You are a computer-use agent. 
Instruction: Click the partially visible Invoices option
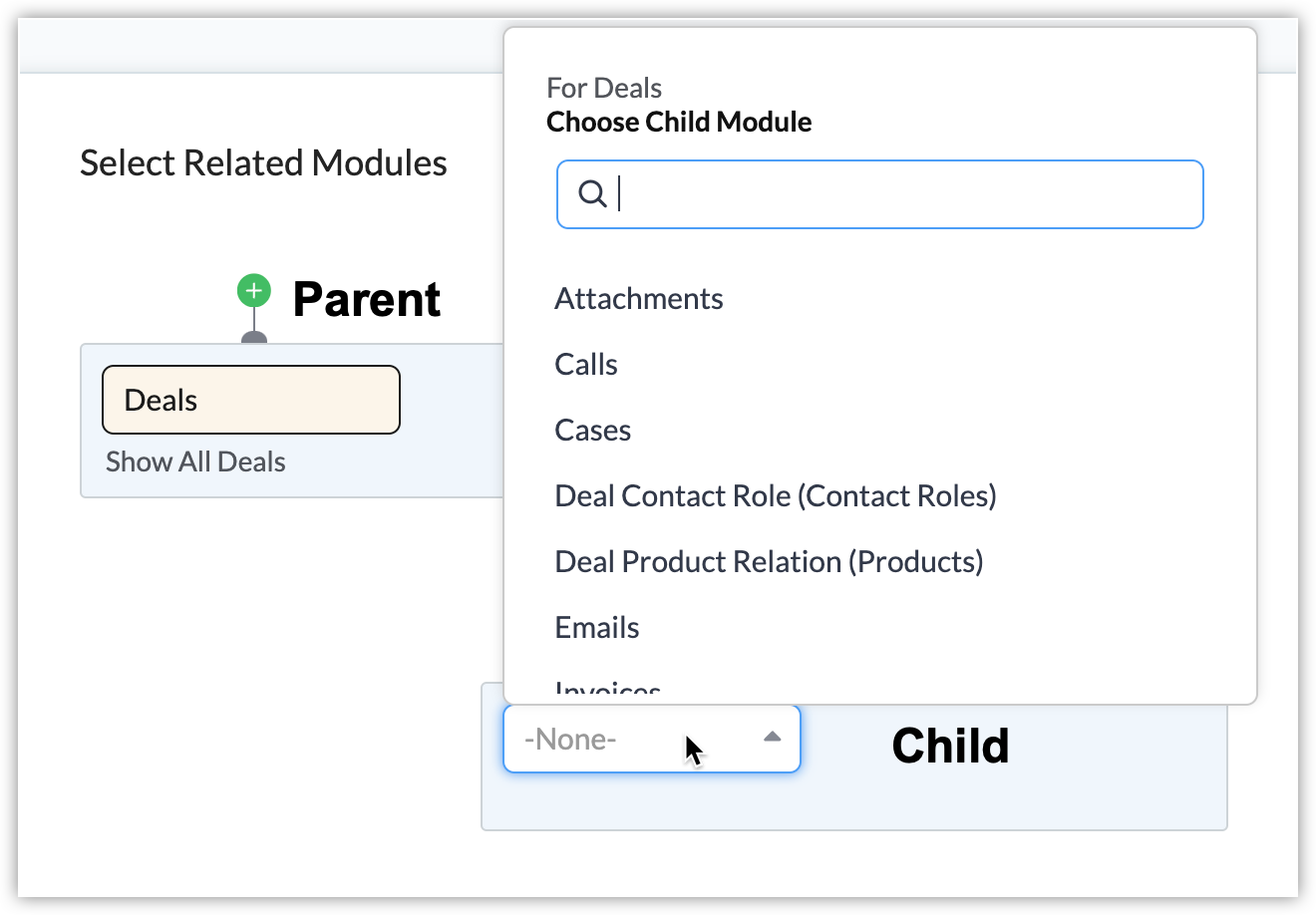tap(608, 690)
